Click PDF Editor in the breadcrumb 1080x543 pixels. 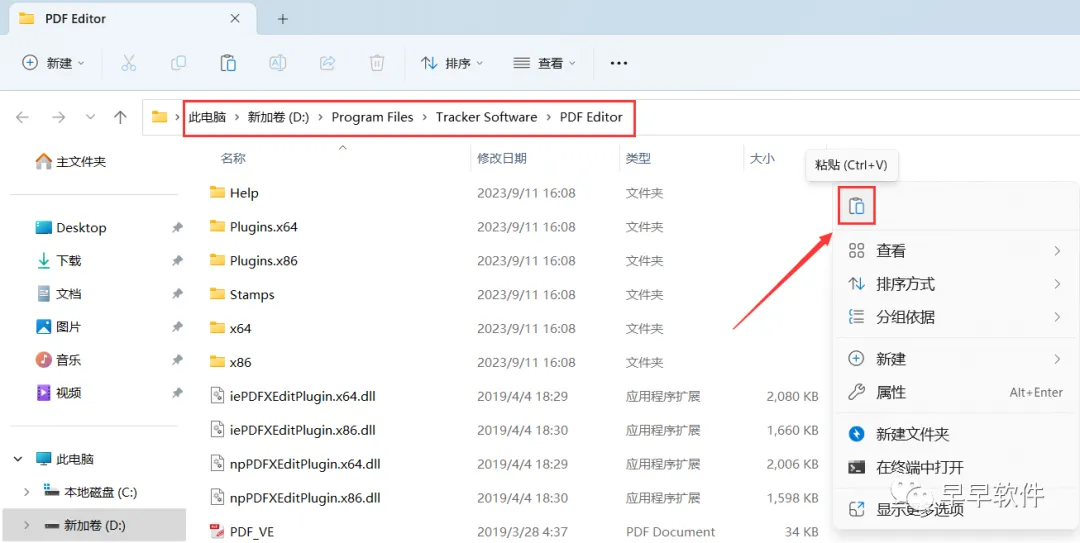[591, 117]
